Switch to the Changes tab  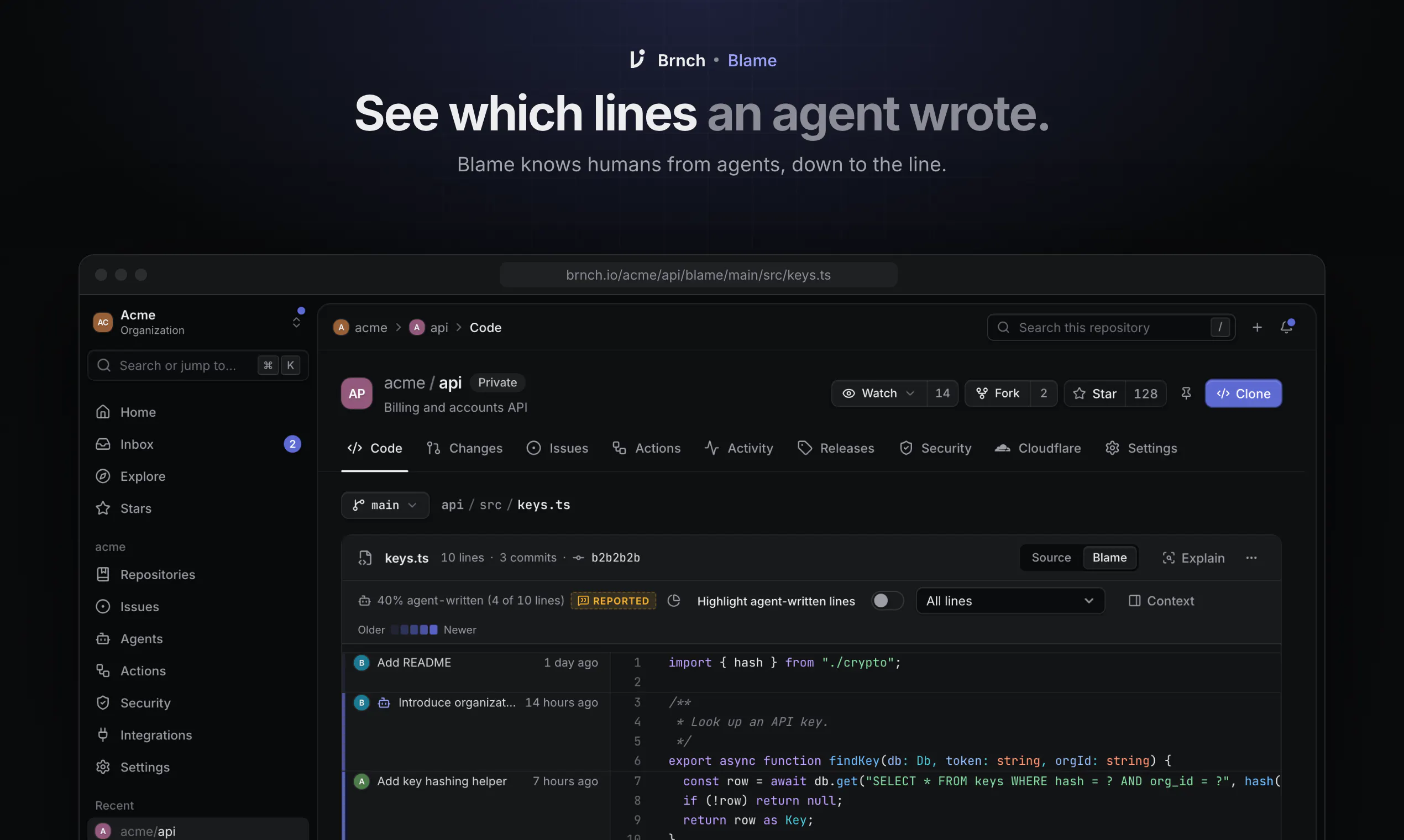pyautogui.click(x=464, y=448)
